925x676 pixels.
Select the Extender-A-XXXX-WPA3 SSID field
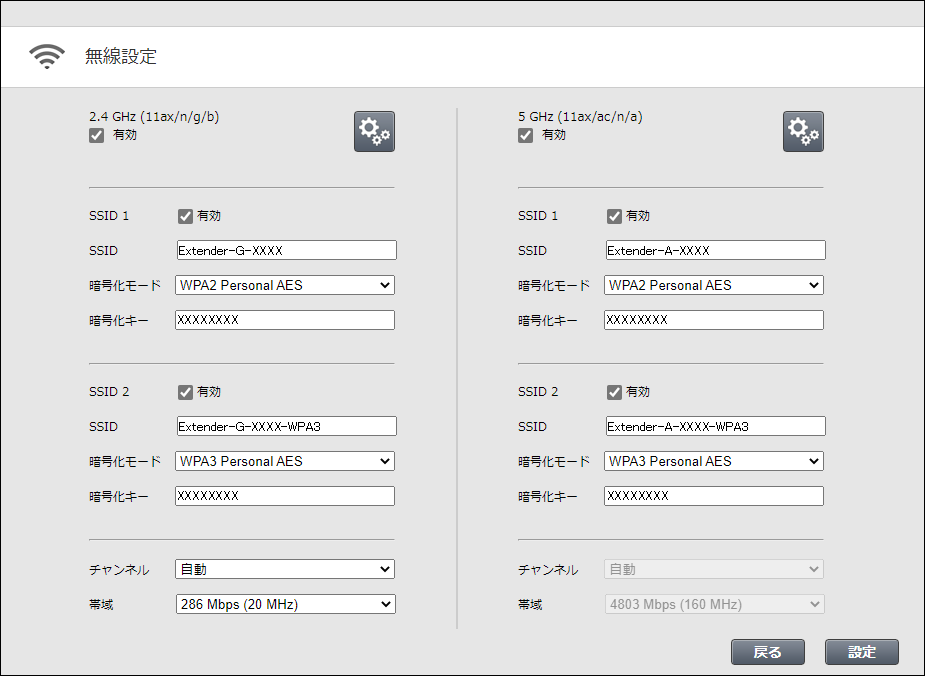716,426
